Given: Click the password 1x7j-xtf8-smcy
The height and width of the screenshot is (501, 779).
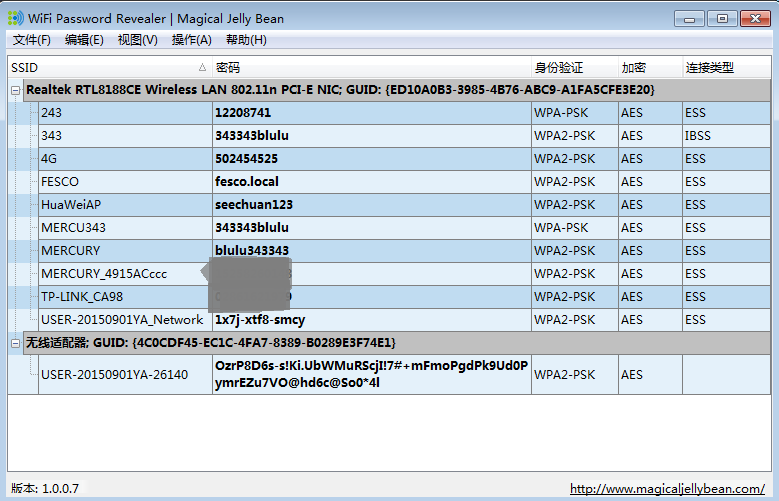Looking at the screenshot, I should 260,320.
